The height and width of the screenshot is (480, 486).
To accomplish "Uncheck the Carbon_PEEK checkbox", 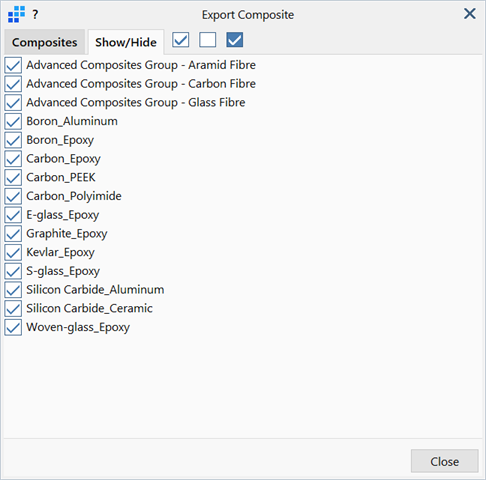I will 13,177.
